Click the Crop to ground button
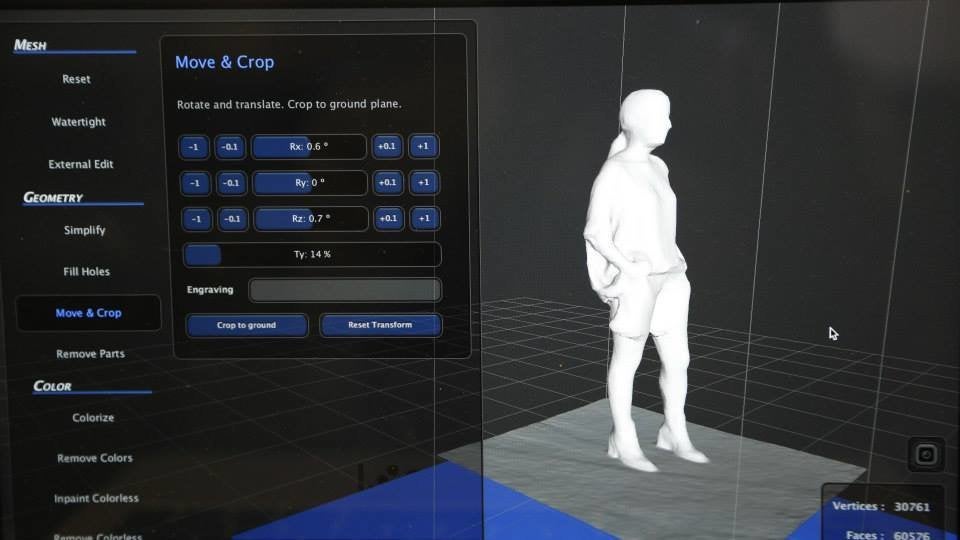 pyautogui.click(x=247, y=325)
